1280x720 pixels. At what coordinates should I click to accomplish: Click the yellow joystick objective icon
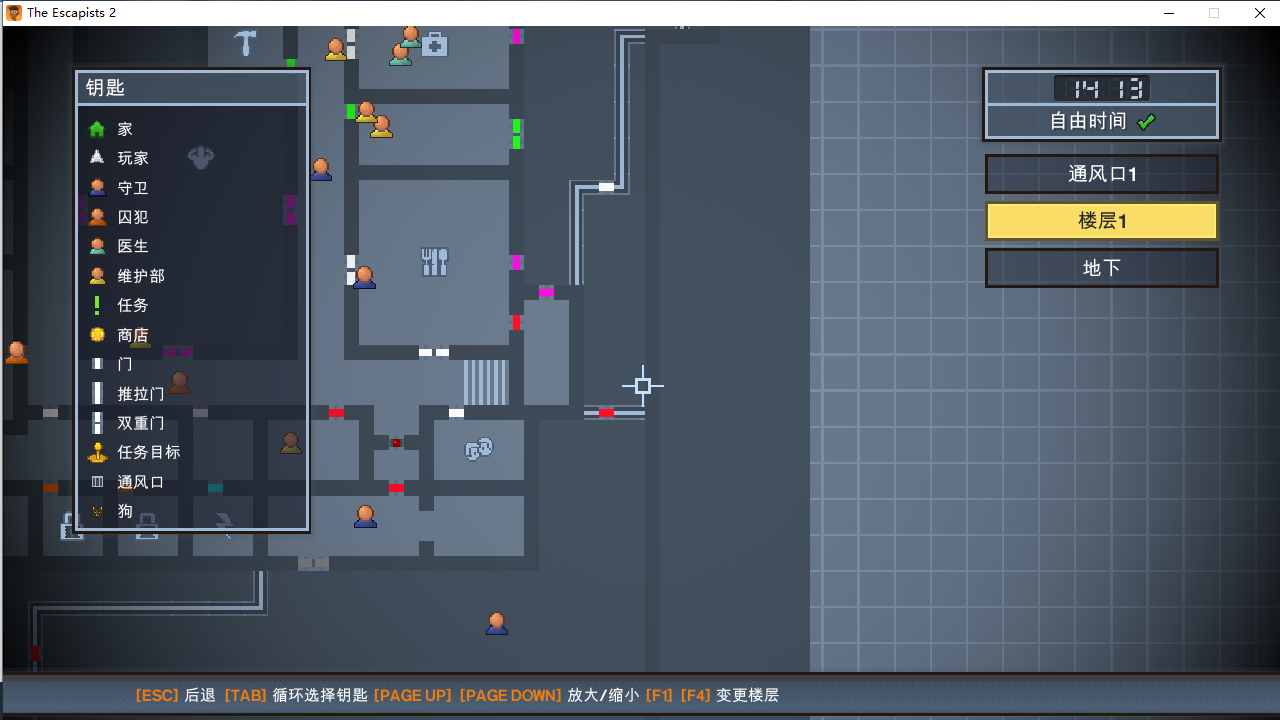[97, 452]
